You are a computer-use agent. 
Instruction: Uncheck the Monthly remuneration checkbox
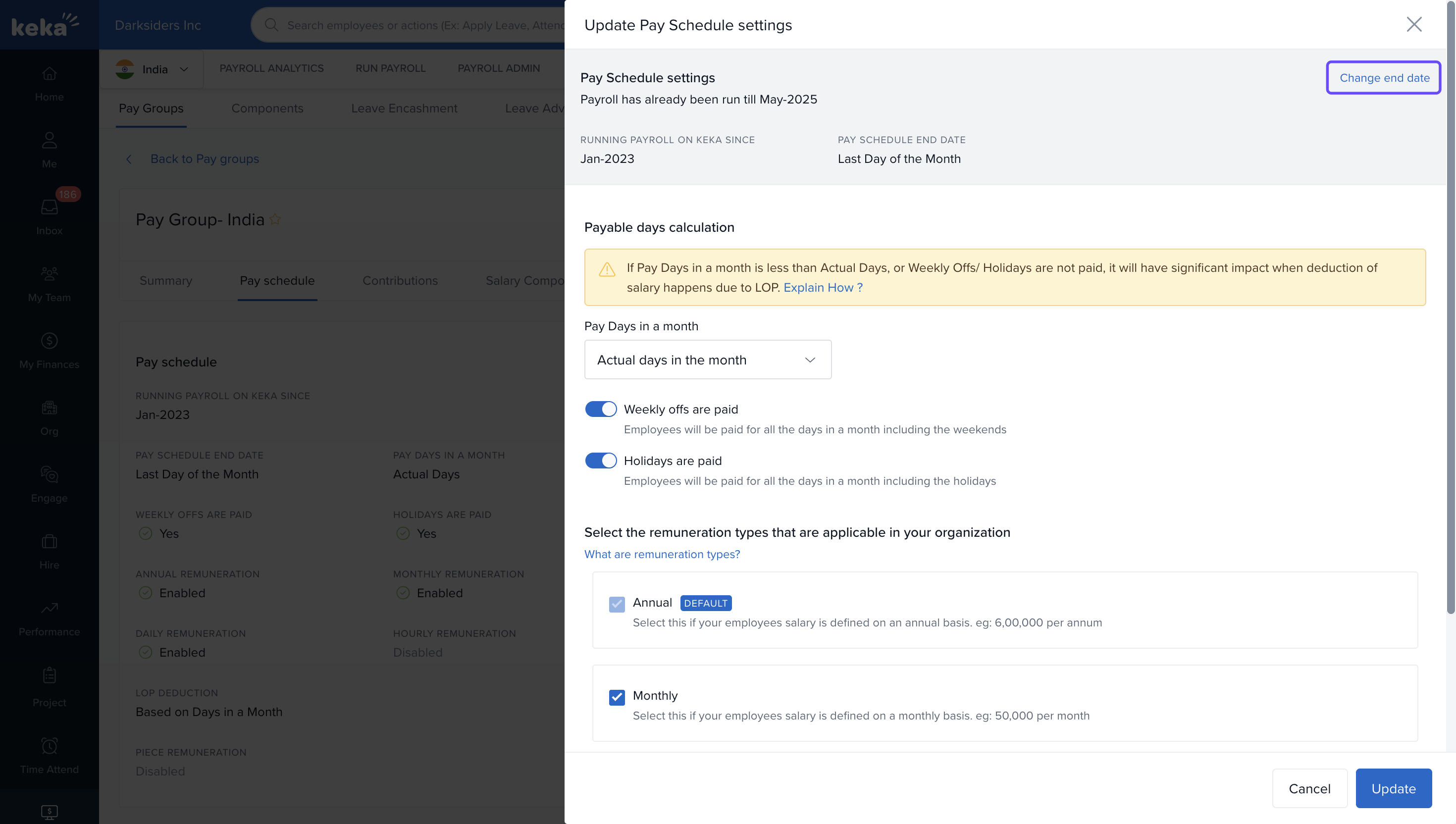[x=617, y=697]
